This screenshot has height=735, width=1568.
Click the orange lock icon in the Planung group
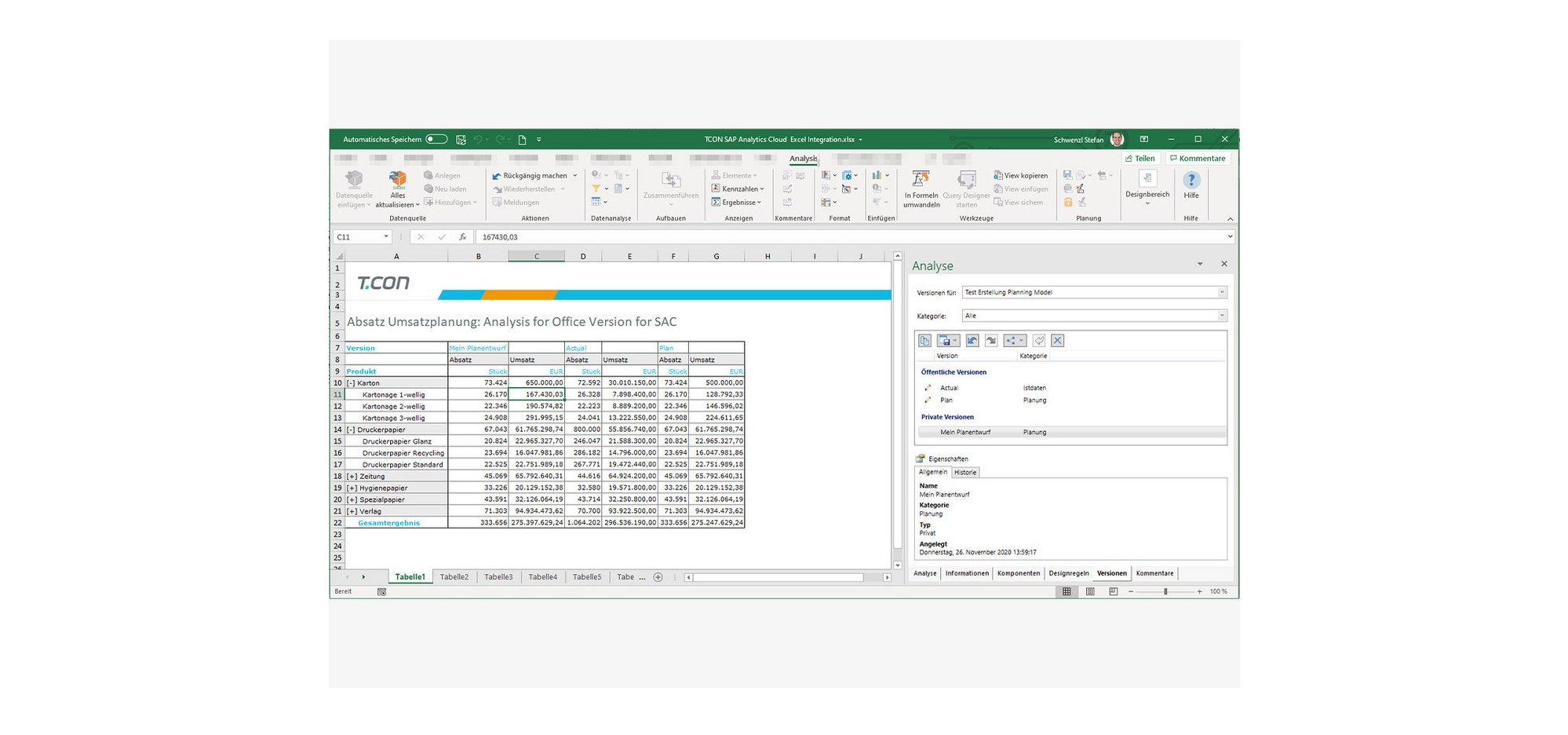pos(1068,203)
